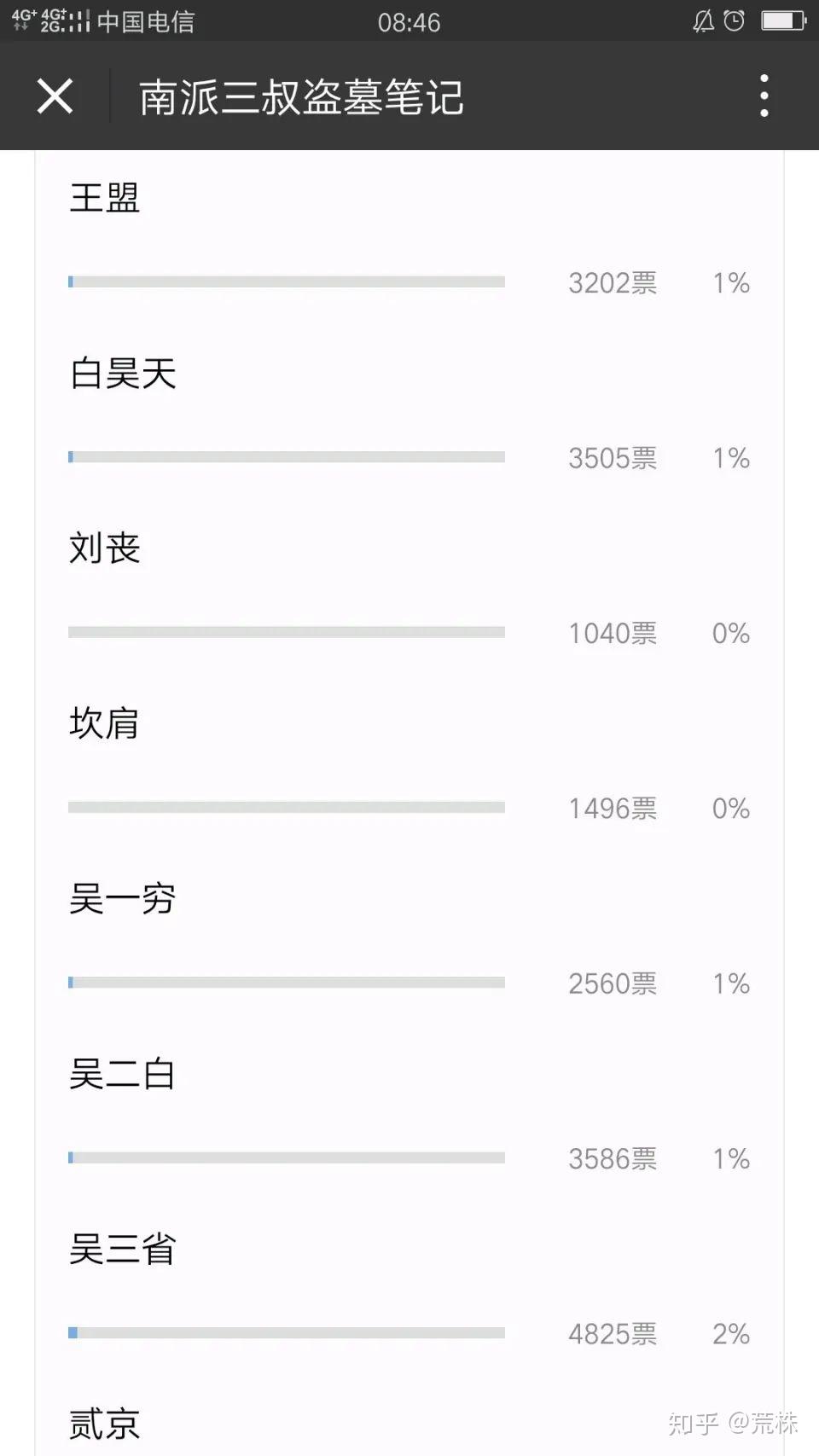819x1456 pixels.
Task: Tap the battery indicator icon
Action: (783, 20)
